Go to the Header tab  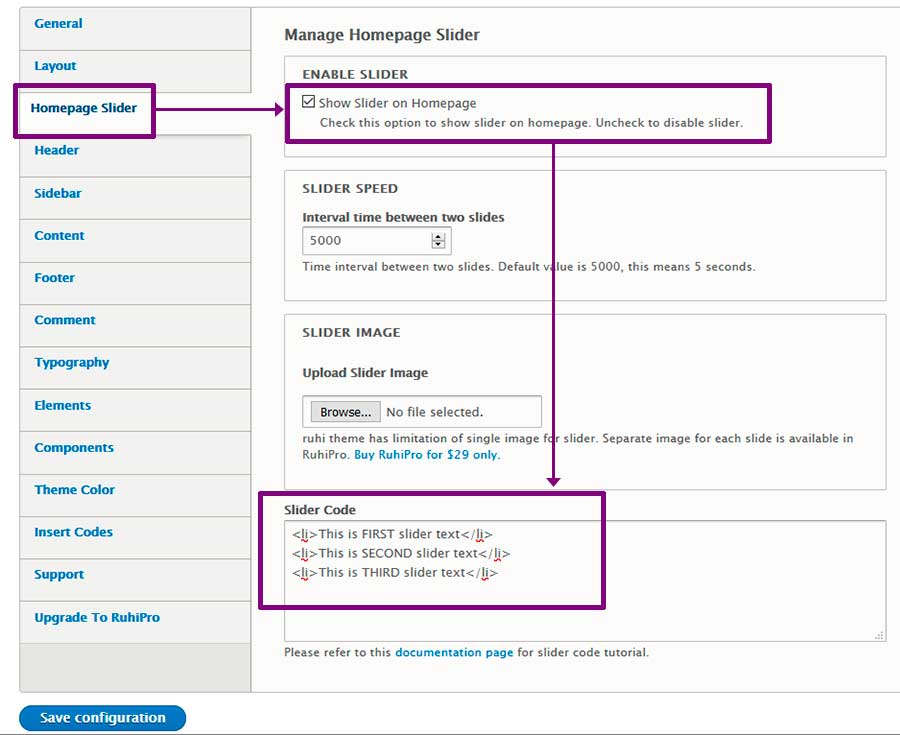(57, 150)
